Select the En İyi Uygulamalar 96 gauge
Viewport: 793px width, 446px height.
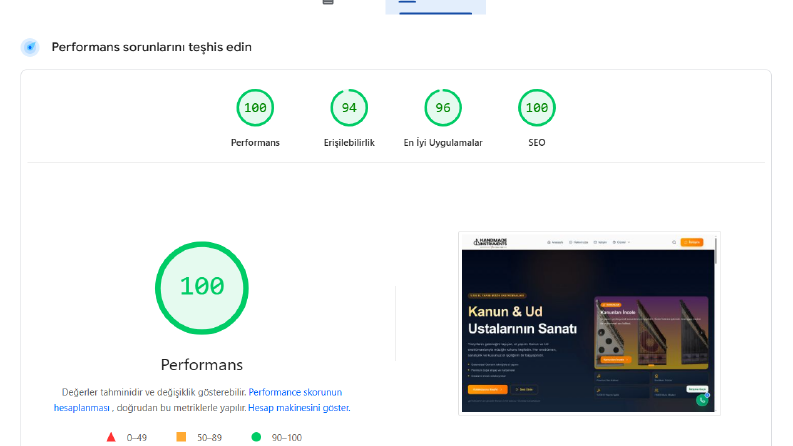point(443,108)
